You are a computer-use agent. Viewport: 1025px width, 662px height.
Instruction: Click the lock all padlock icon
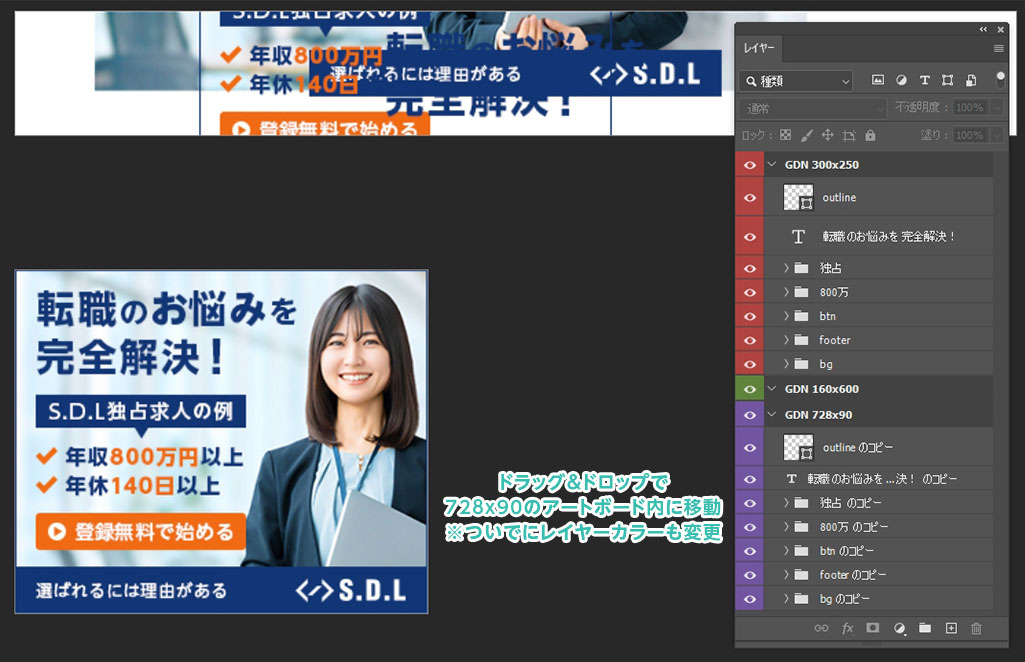870,135
